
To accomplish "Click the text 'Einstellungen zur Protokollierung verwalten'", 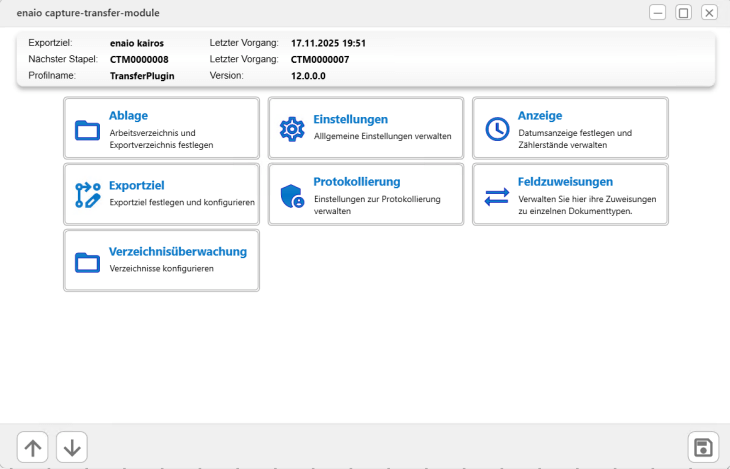I will pyautogui.click(x=377, y=205).
